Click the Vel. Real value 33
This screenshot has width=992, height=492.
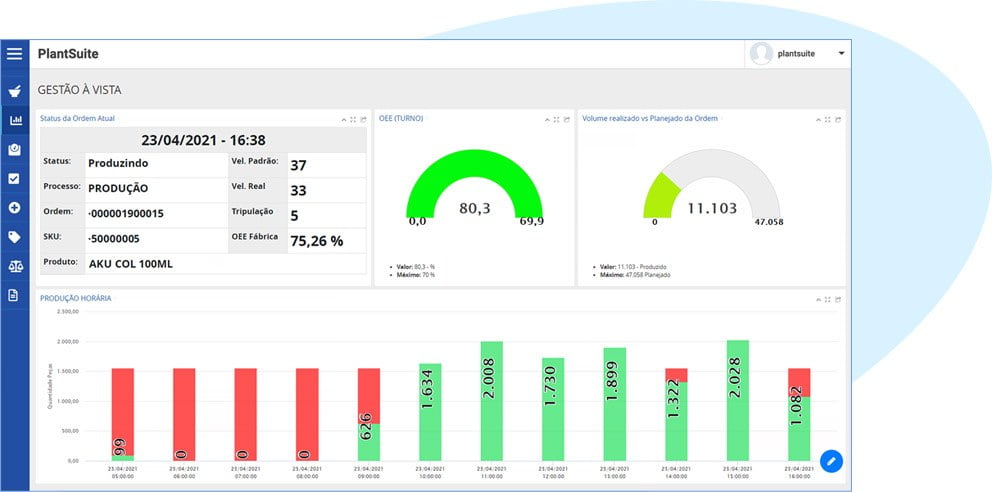pos(298,190)
